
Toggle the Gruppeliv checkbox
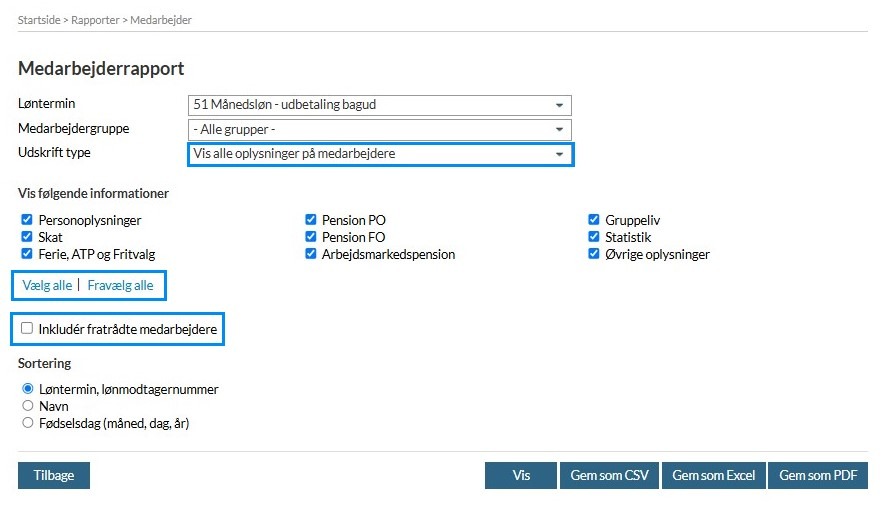(595, 220)
